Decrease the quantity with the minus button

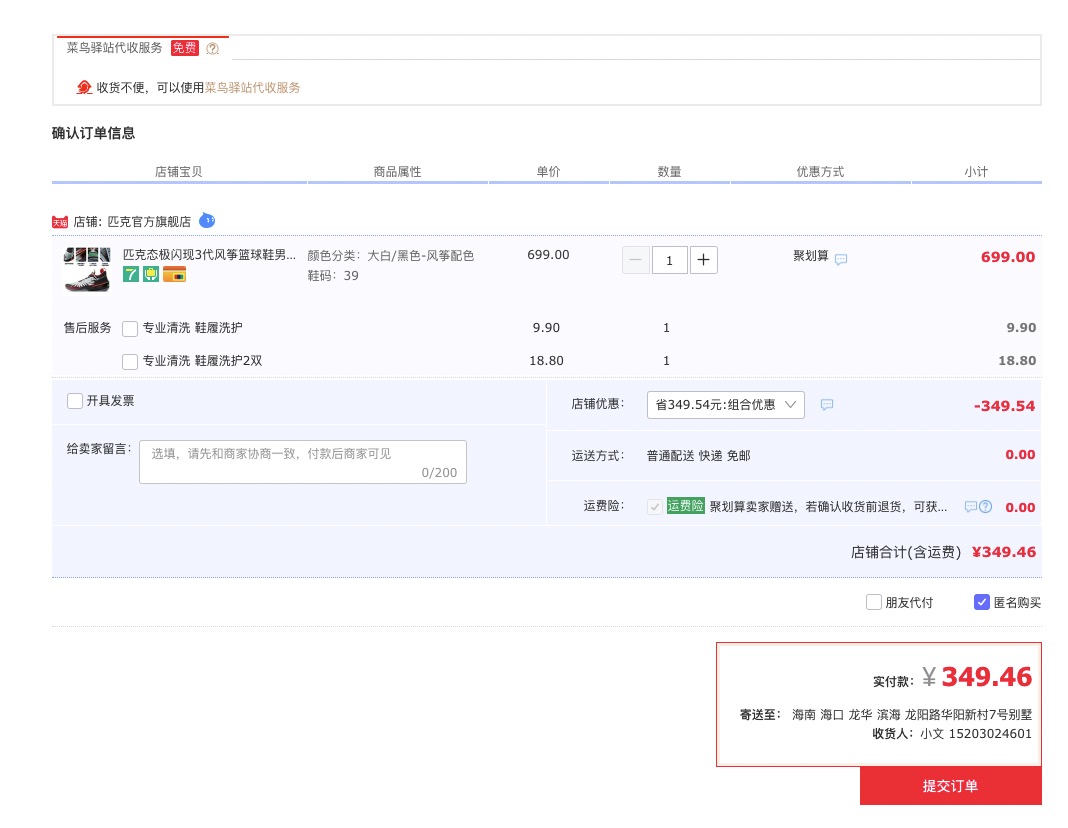635,260
